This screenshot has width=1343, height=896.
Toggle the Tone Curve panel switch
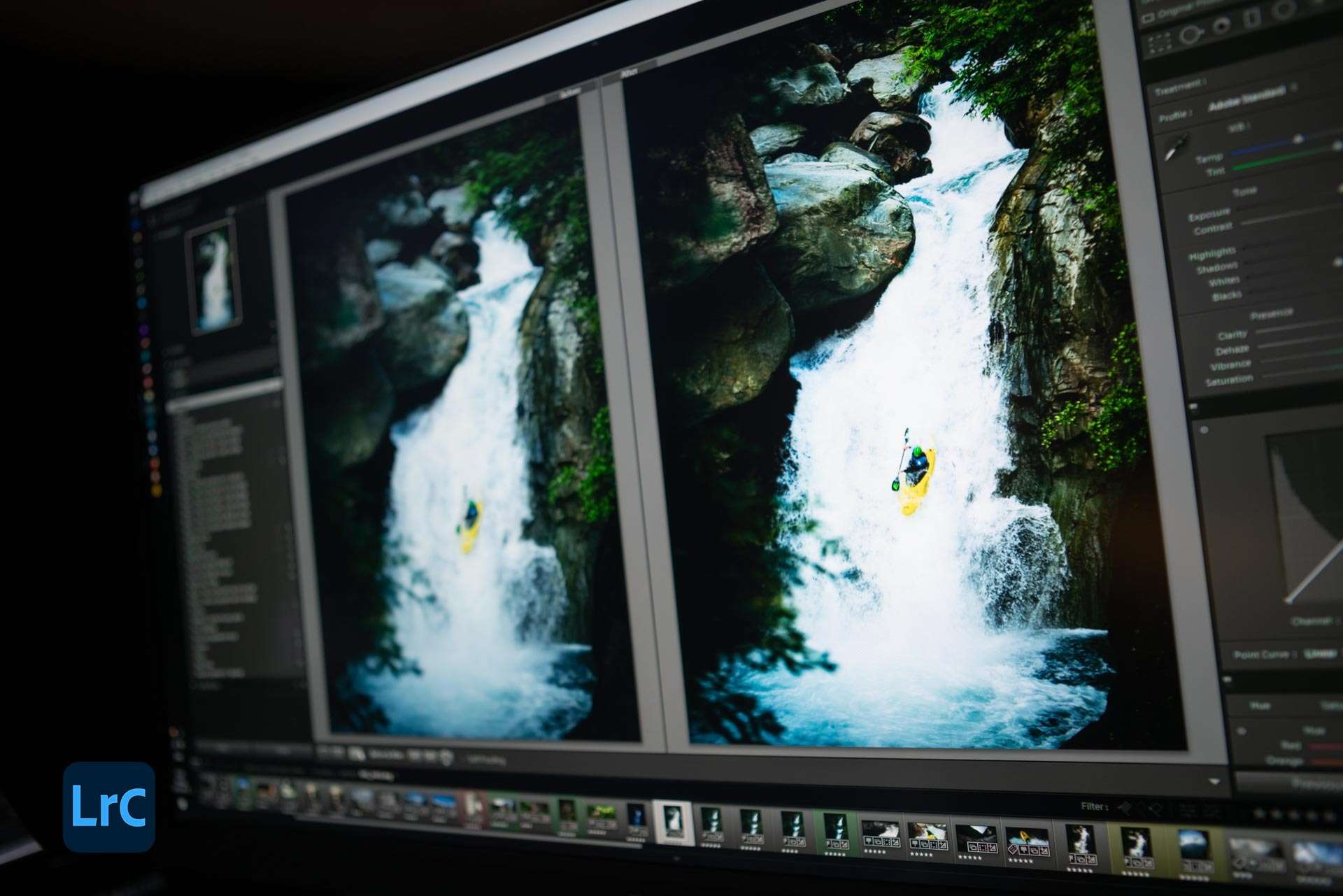click(x=1194, y=407)
